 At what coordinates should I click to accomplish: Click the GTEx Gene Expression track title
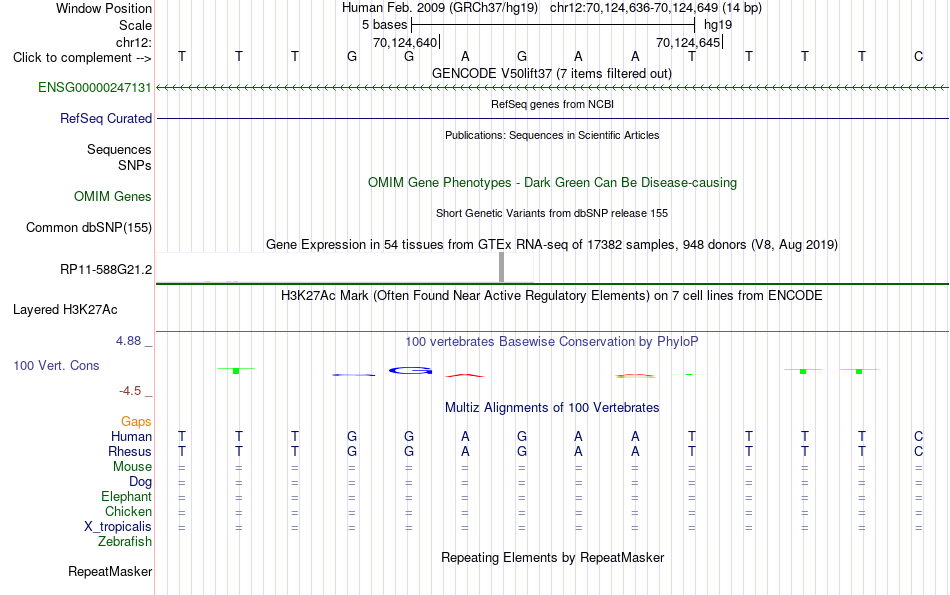552,244
